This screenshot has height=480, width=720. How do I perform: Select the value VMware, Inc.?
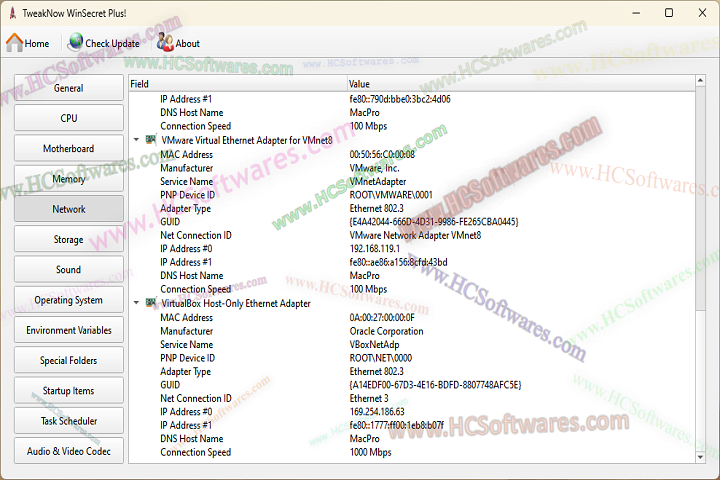pyautogui.click(x=374, y=168)
